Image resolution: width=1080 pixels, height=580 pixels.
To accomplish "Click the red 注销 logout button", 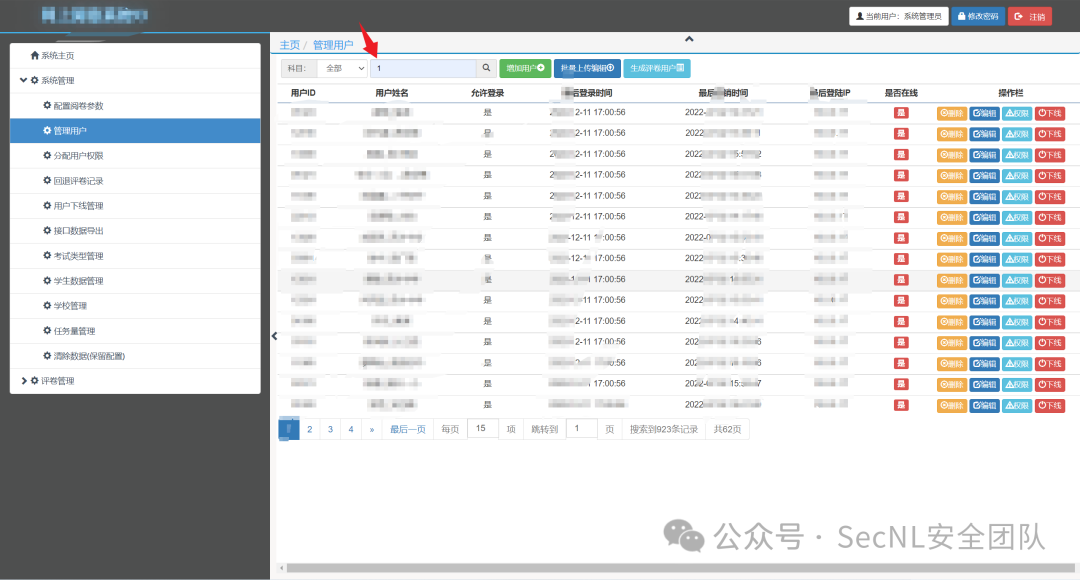I will click(x=1030, y=16).
